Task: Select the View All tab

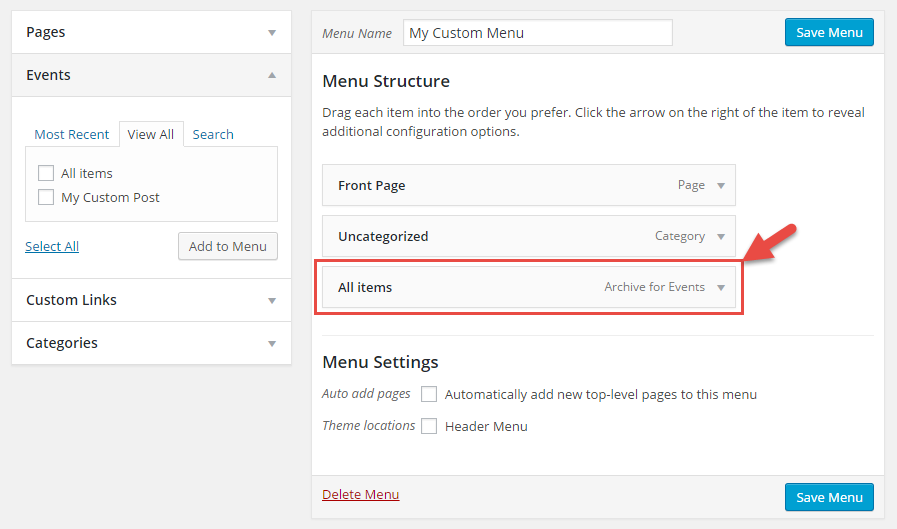Action: click(151, 134)
